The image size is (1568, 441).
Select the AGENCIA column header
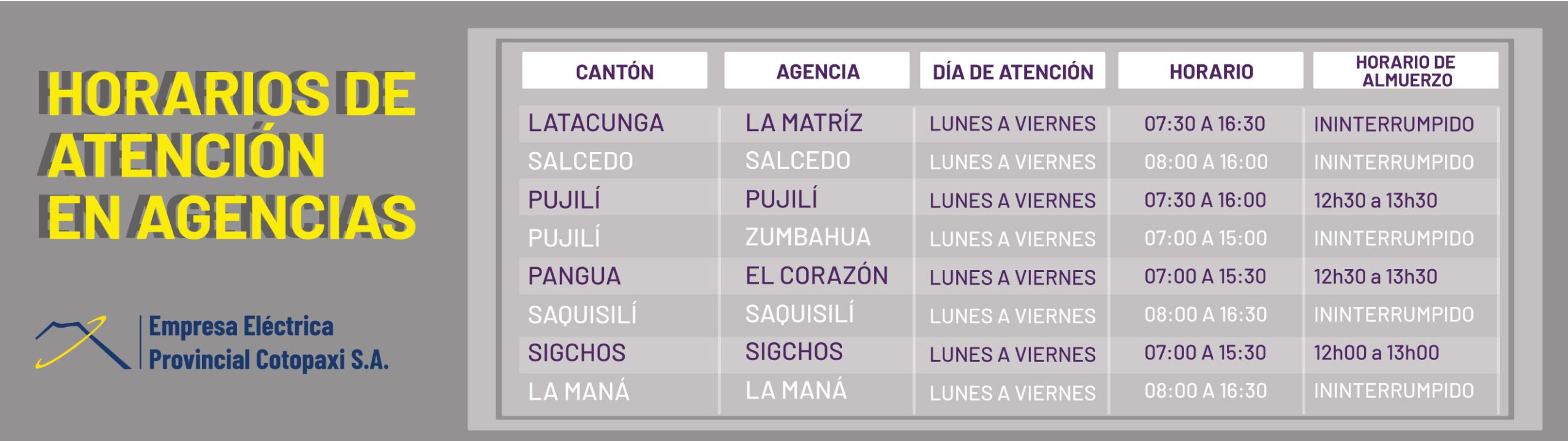(816, 70)
